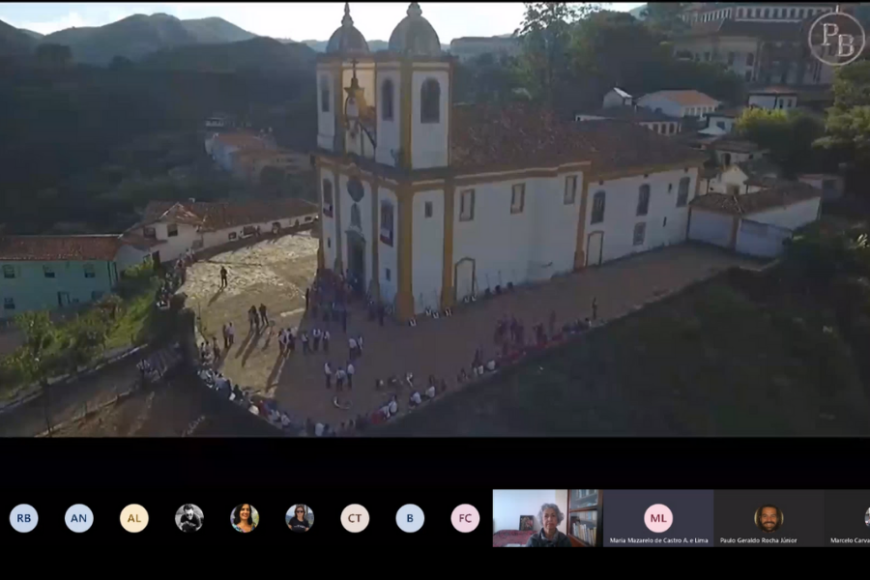Image resolution: width=870 pixels, height=580 pixels.
Task: Click the black-and-white photo participant avatar
Action: (x=189, y=518)
